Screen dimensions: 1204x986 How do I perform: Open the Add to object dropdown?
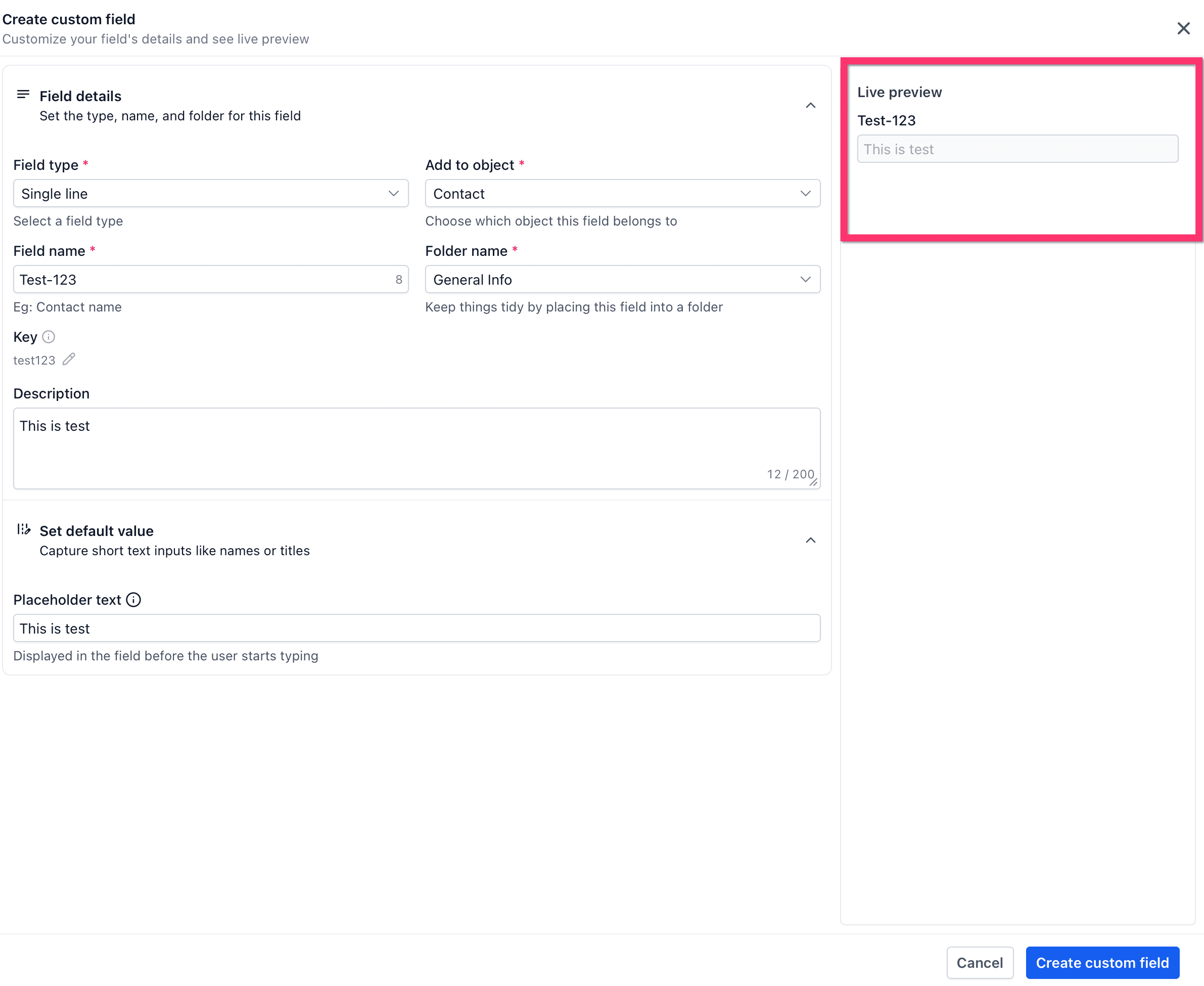(x=622, y=194)
